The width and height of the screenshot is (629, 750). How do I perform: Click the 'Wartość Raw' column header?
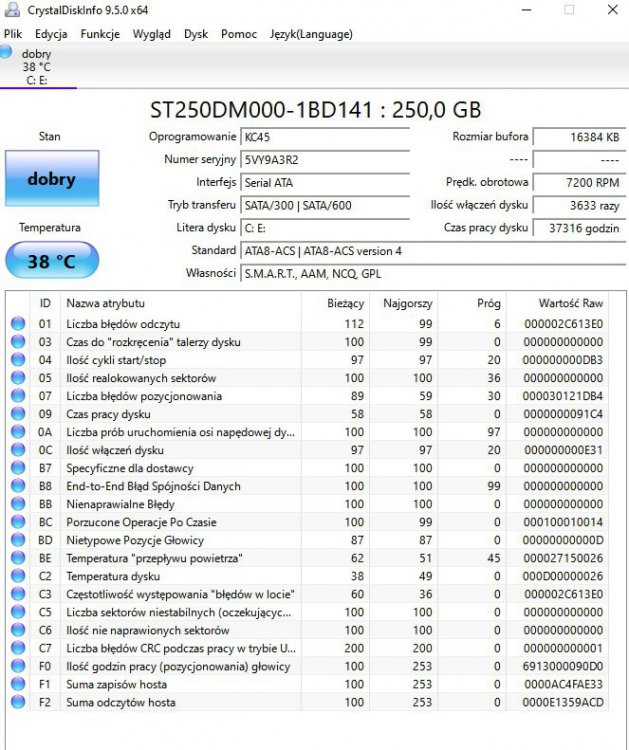570,303
